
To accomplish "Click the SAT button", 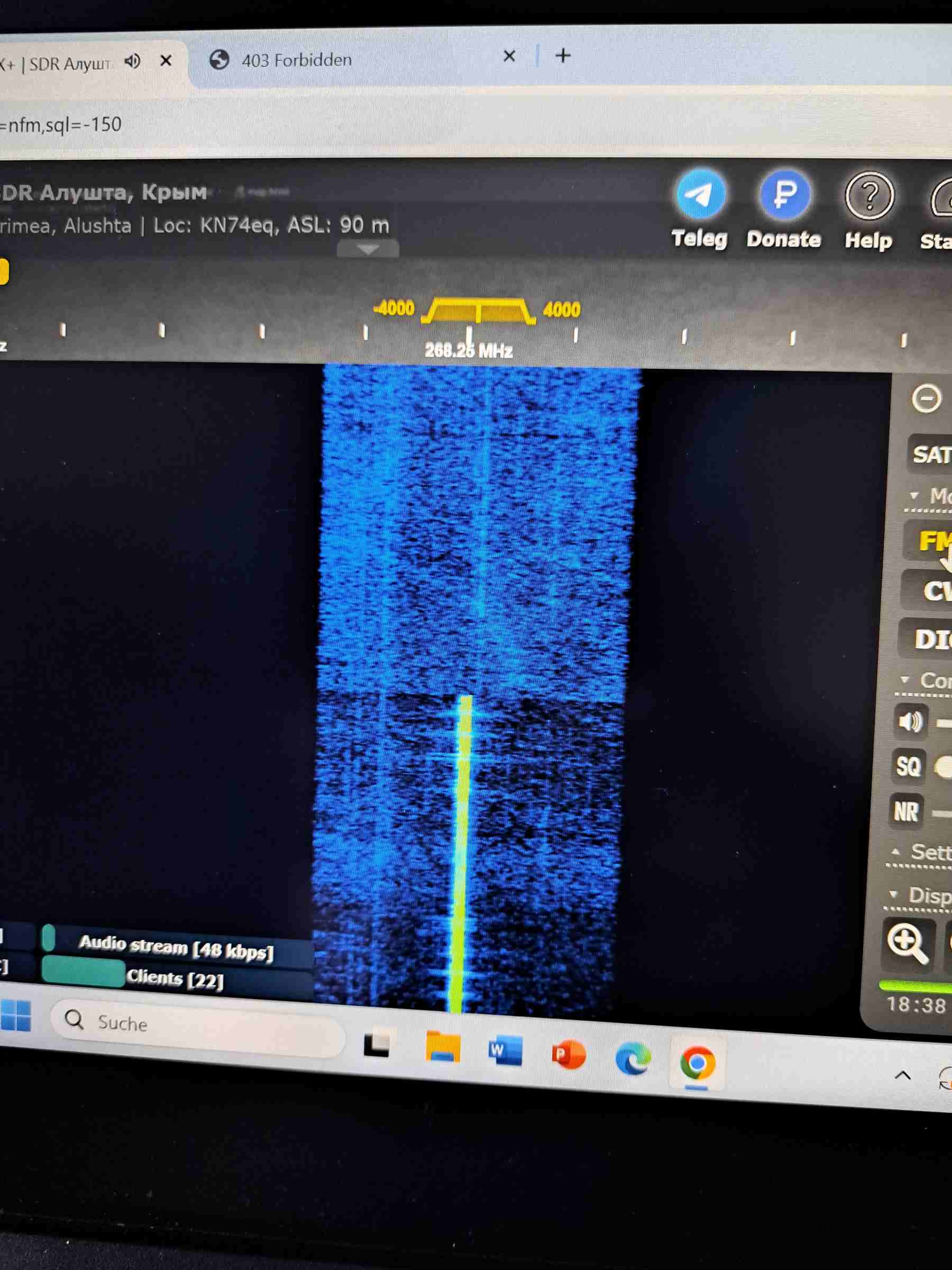I will pos(931,455).
